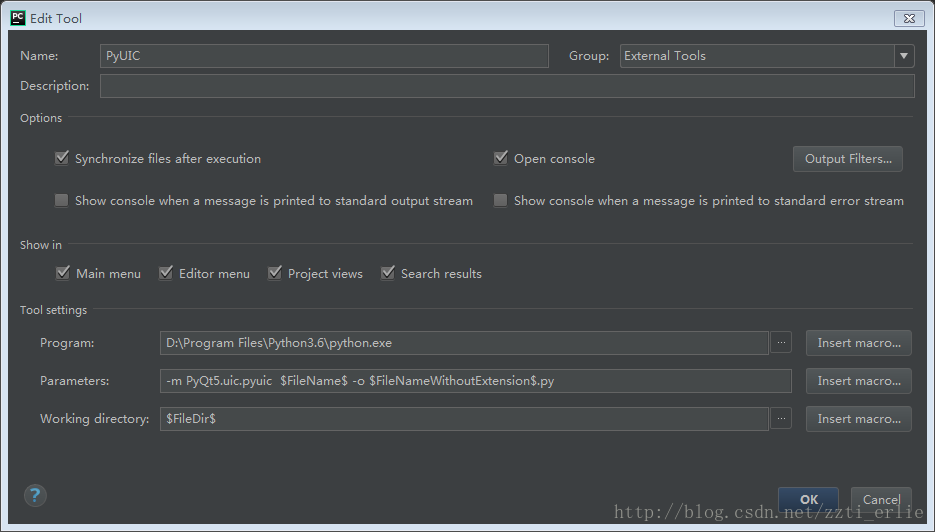
Task: Uncheck the Editor menu checkbox
Action: point(166,273)
